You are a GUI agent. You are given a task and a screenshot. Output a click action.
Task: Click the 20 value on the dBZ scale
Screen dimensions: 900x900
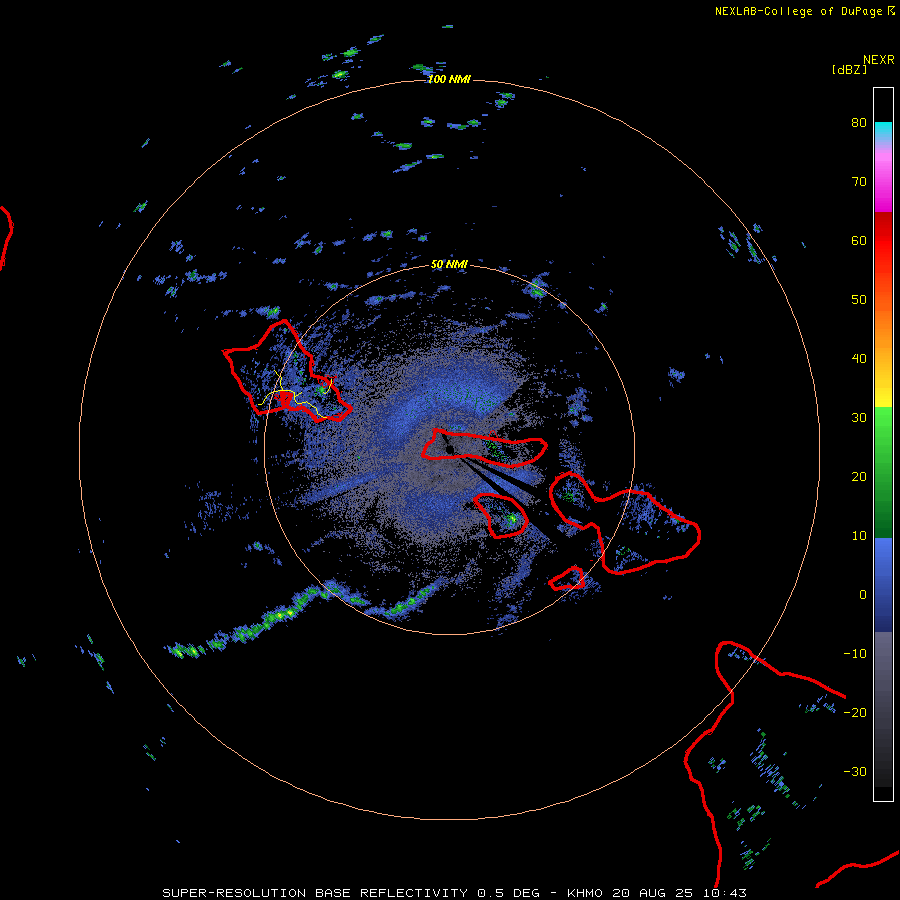[x=859, y=476]
